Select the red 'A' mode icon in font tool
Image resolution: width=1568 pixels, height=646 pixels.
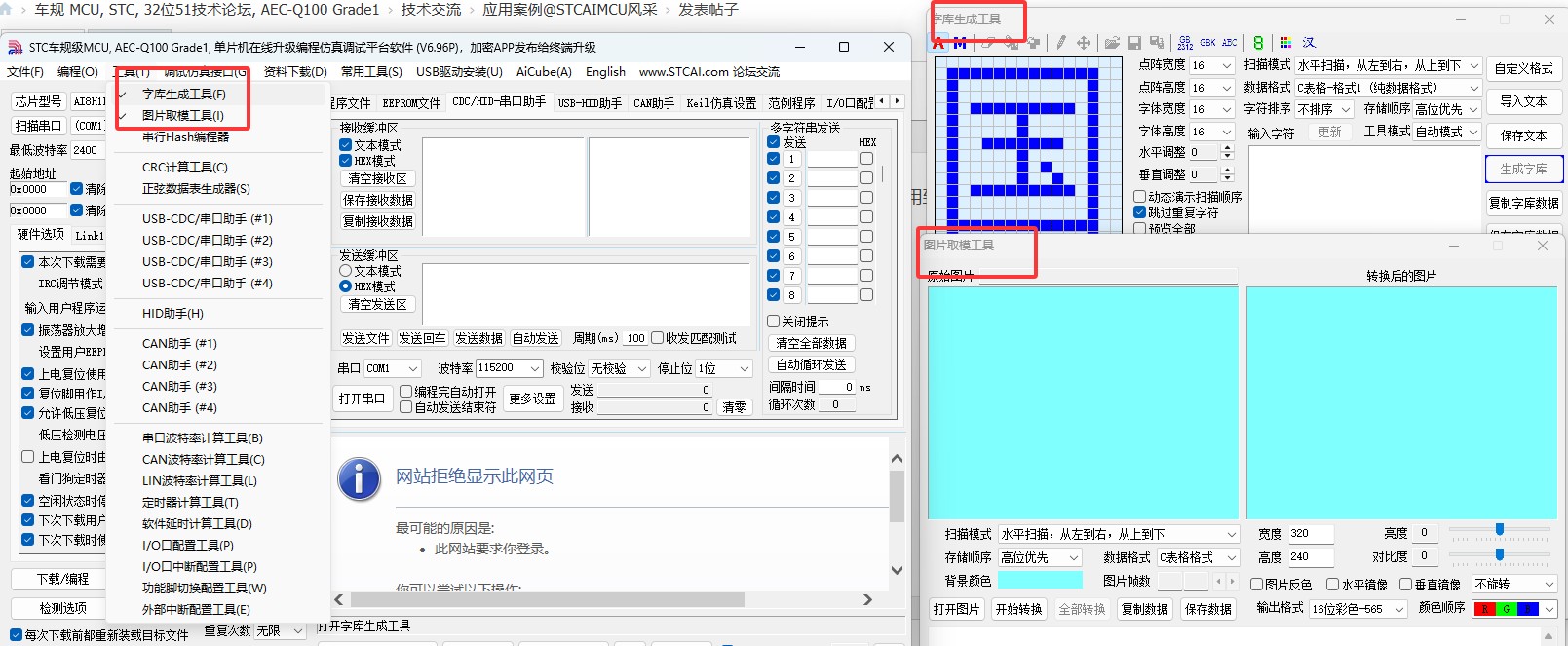[x=938, y=43]
